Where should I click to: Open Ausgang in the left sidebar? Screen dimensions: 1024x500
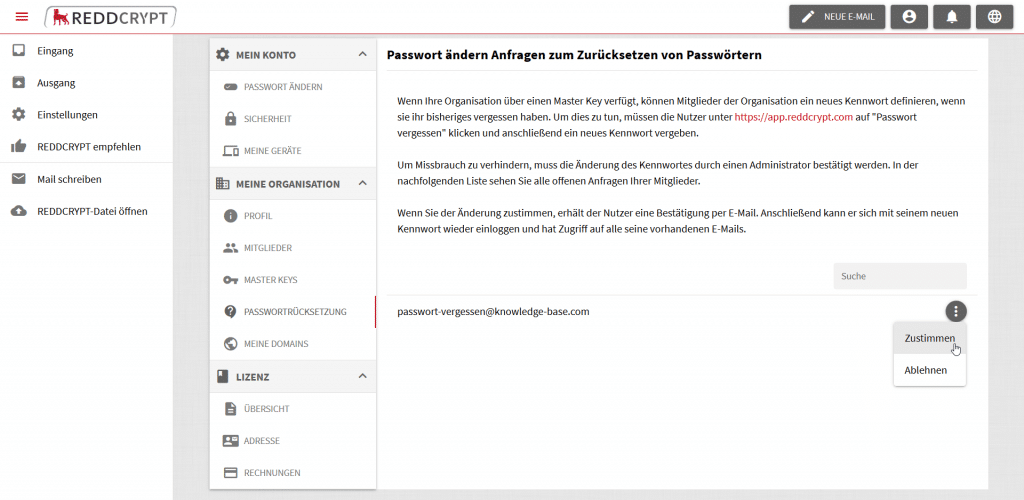tap(55, 83)
